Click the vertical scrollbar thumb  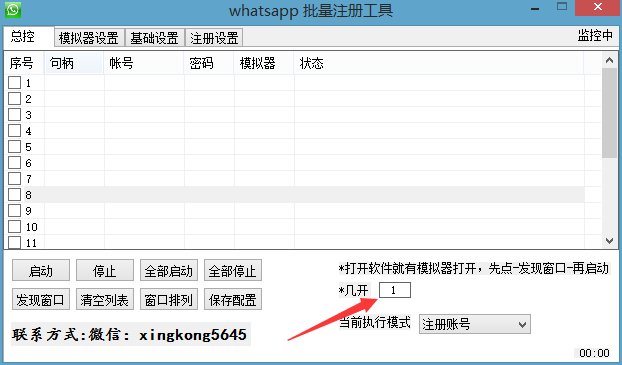609,113
